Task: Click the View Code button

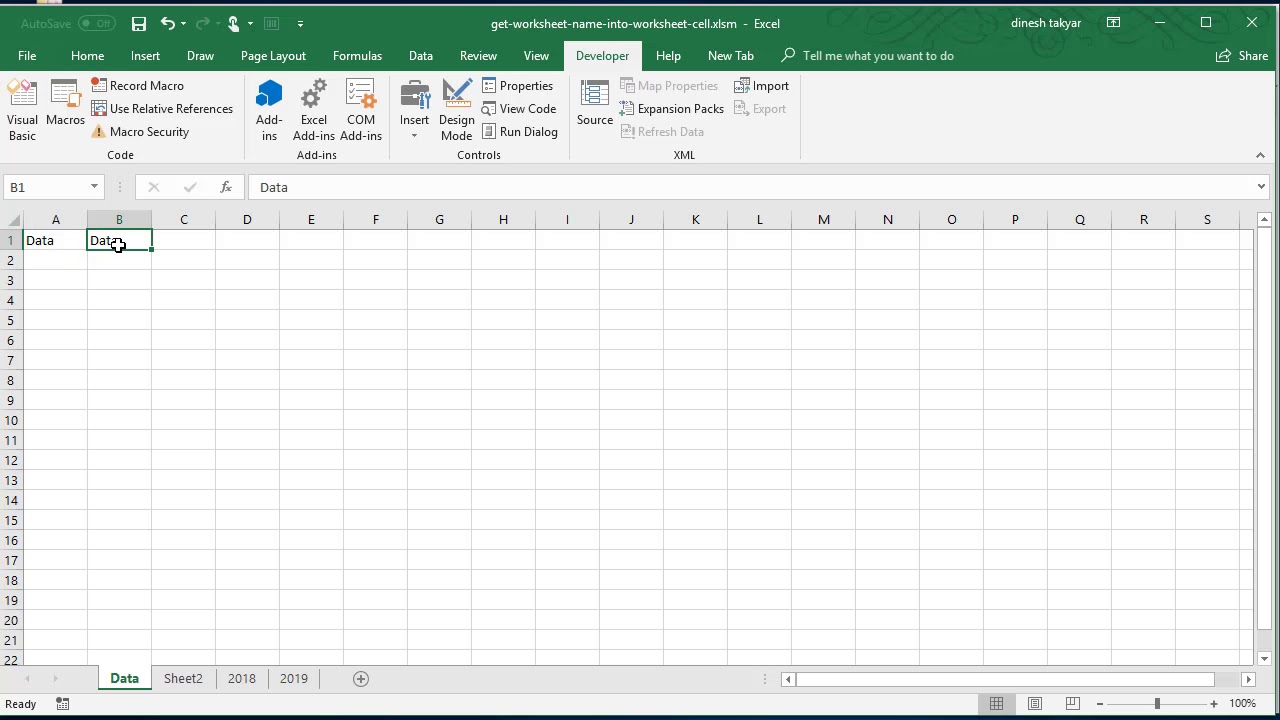Action: pyautogui.click(x=519, y=109)
